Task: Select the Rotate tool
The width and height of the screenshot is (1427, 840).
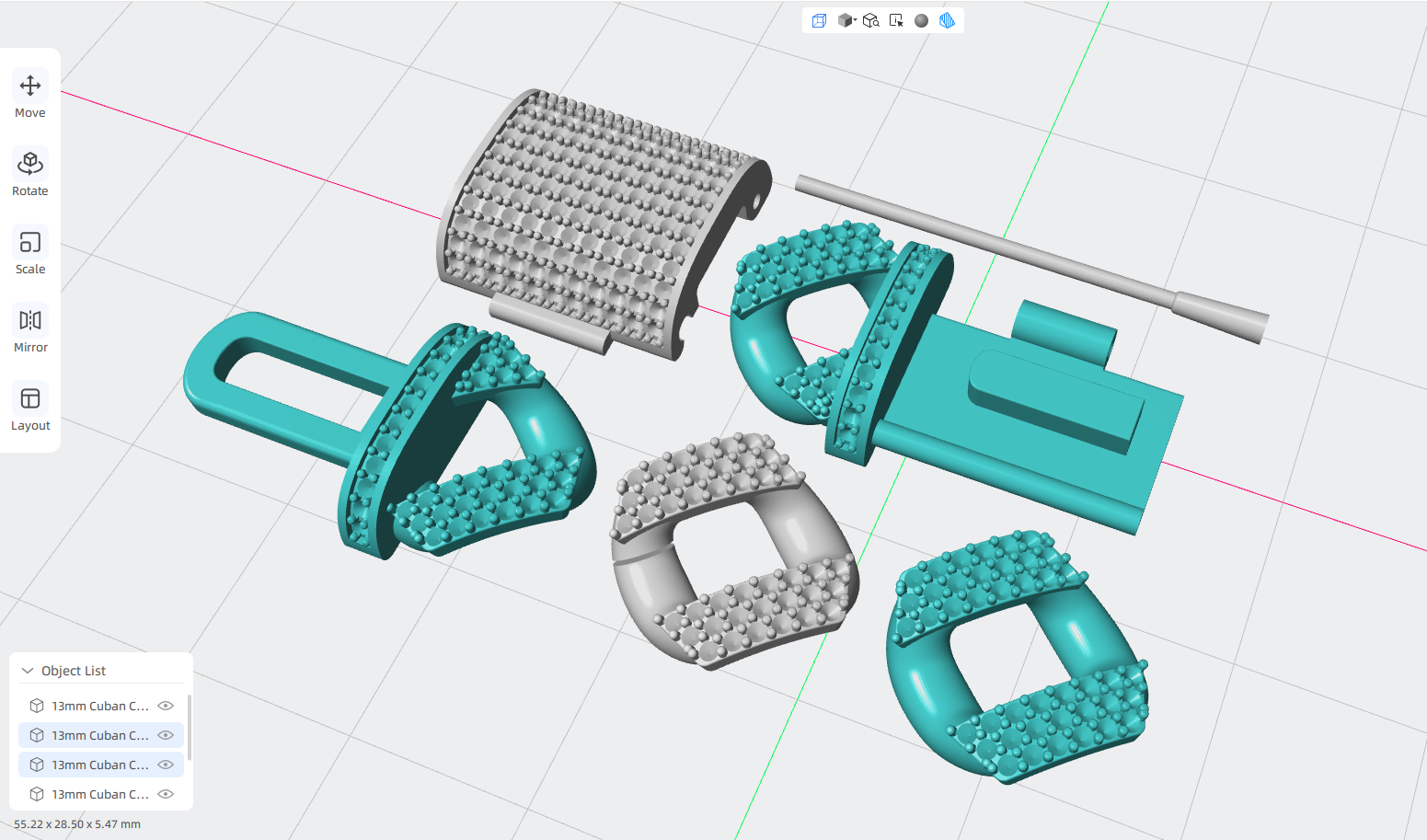Action: 30,174
